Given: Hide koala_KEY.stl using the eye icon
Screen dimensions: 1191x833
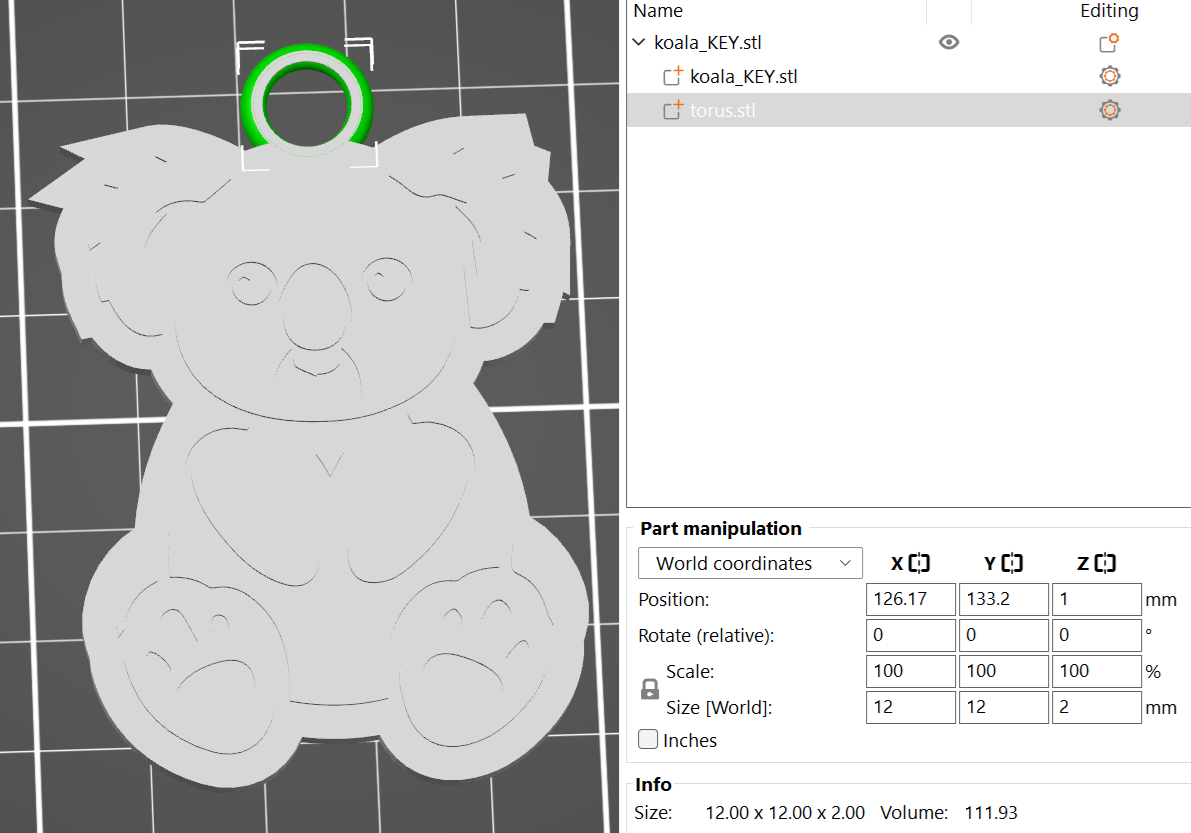Looking at the screenshot, I should point(948,42).
